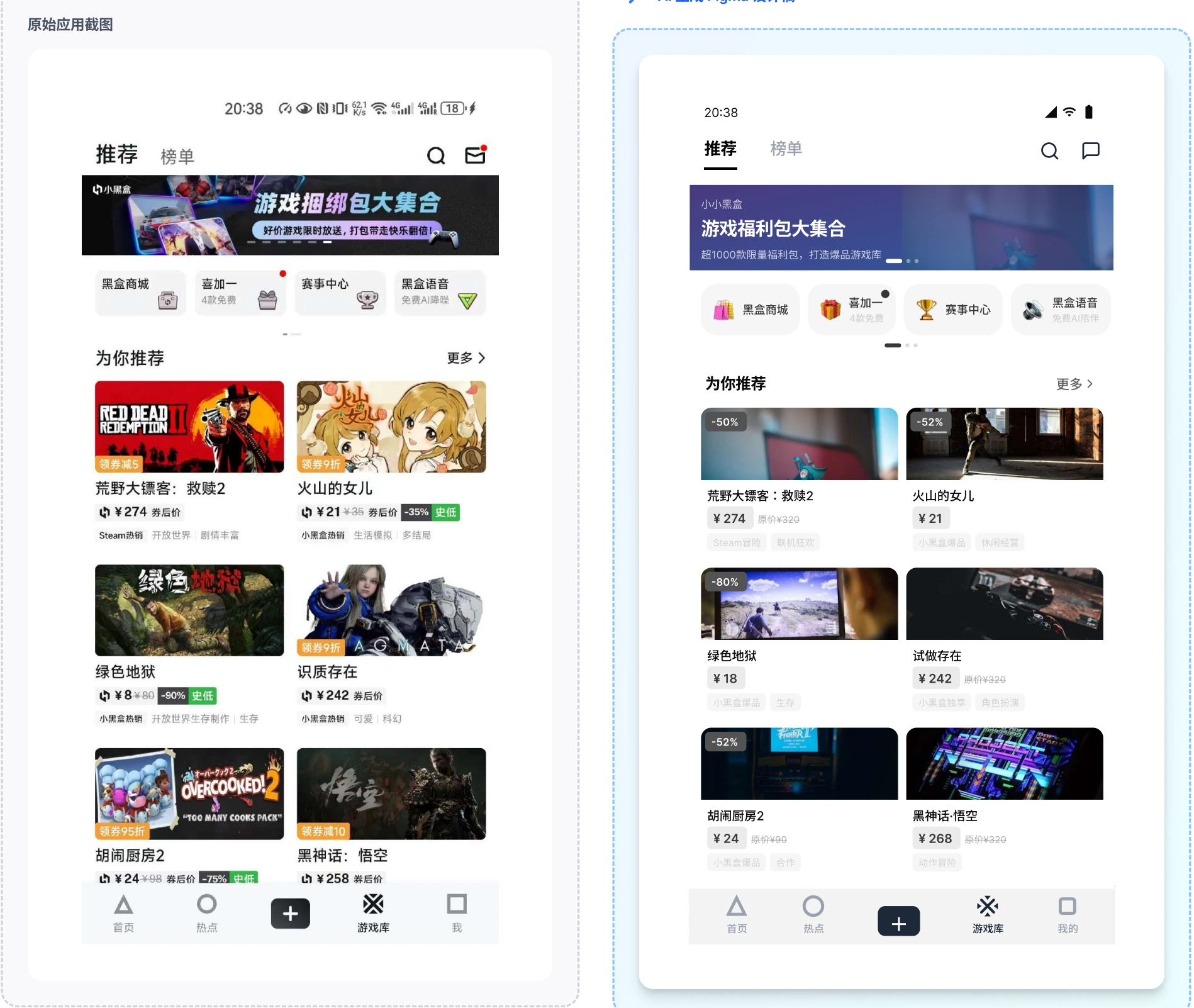Tap 游戏库 cross icon in Figma nav bar
This screenshot has width=1194, height=1008.
(x=988, y=906)
